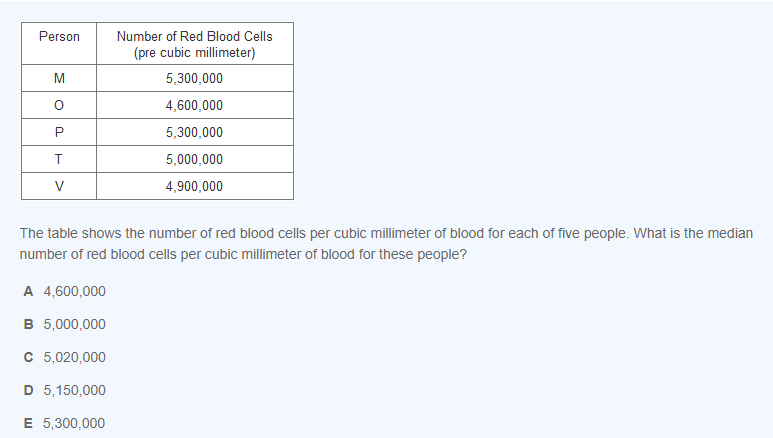773x438 pixels.
Task: Click the 5,000,000 value in row T
Action: click(x=194, y=160)
